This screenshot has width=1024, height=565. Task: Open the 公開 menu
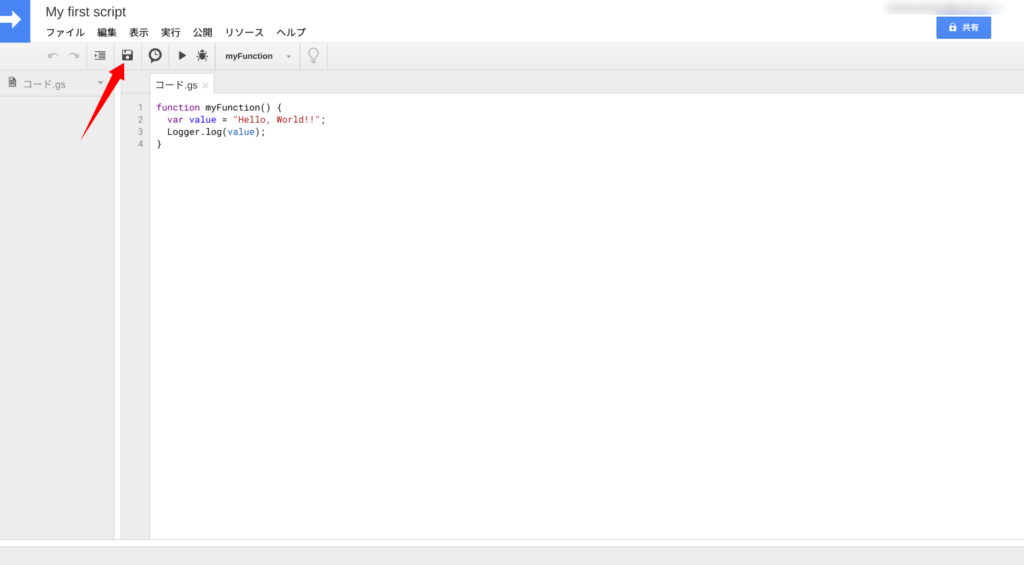202,32
